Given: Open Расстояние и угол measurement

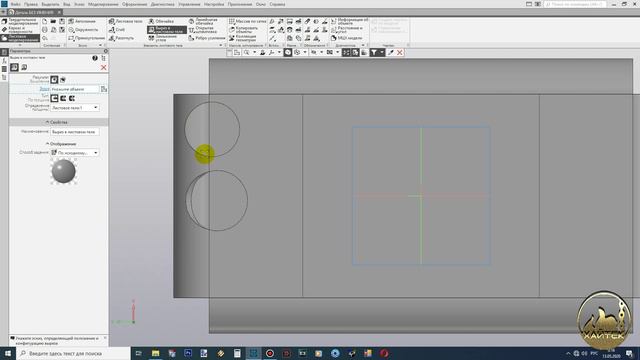Looking at the screenshot, I should tap(347, 30).
